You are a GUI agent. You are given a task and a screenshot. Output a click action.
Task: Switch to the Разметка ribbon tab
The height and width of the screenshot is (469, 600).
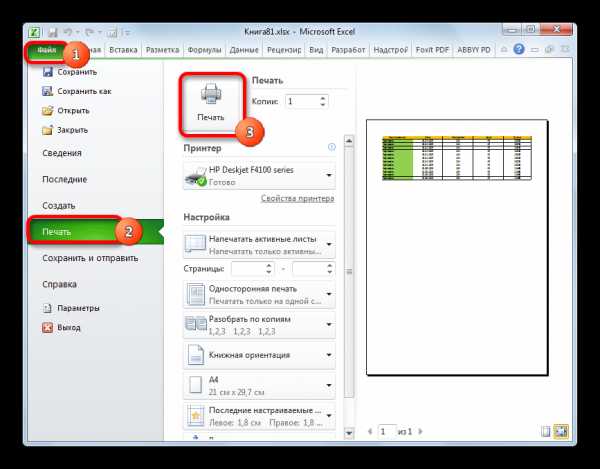163,50
